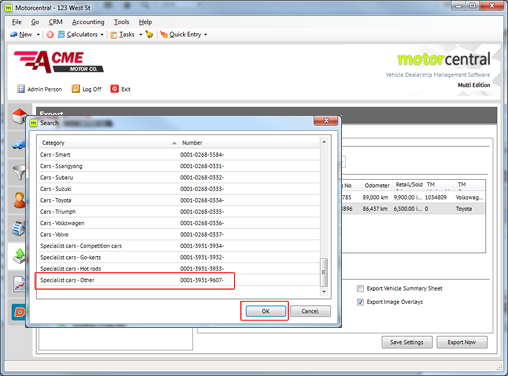Screen dimensions: 508x376
Task: Sort by the Category column header
Action: (x=108, y=143)
